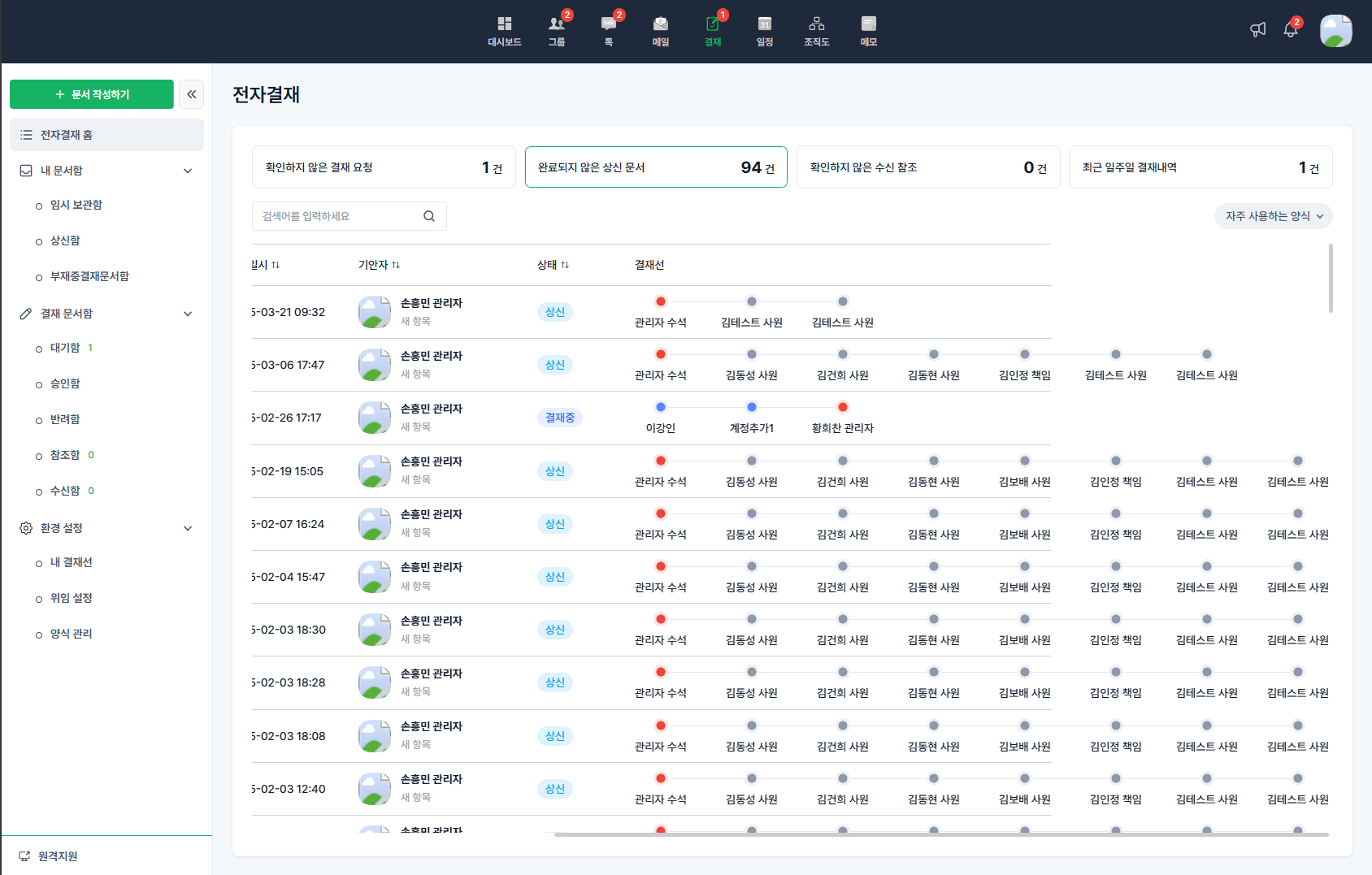Open the 메모 icon

tap(868, 31)
